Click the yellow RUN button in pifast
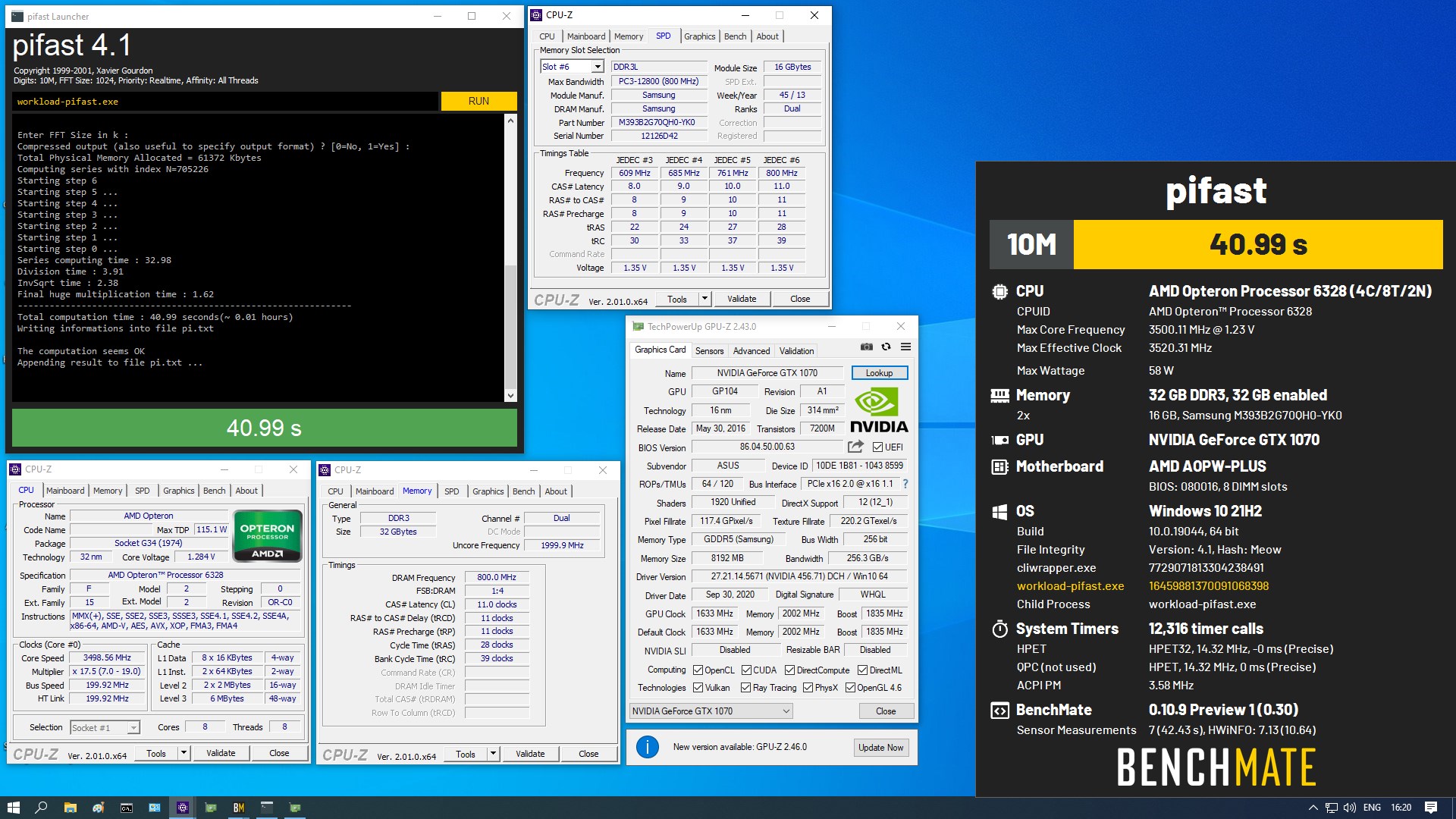The image size is (1456, 819). [x=479, y=101]
